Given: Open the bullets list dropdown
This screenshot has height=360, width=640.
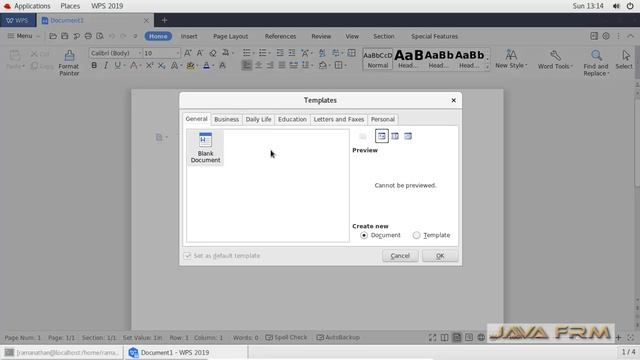Looking at the screenshot, I should tap(253, 53).
